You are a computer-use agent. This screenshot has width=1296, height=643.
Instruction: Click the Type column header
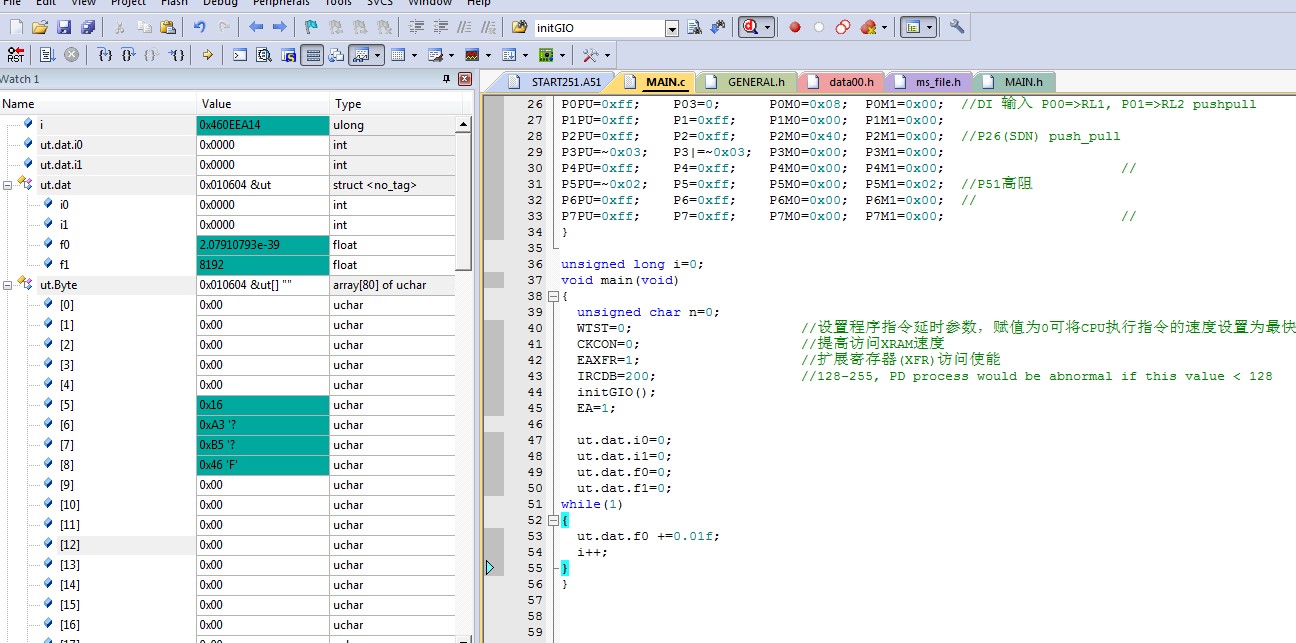396,104
